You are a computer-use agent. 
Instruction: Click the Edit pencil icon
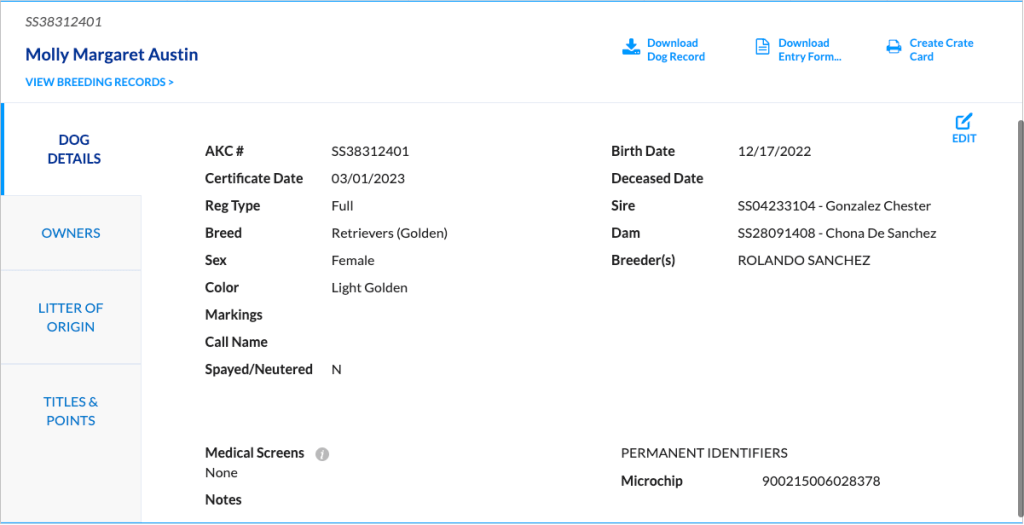click(x=963, y=121)
